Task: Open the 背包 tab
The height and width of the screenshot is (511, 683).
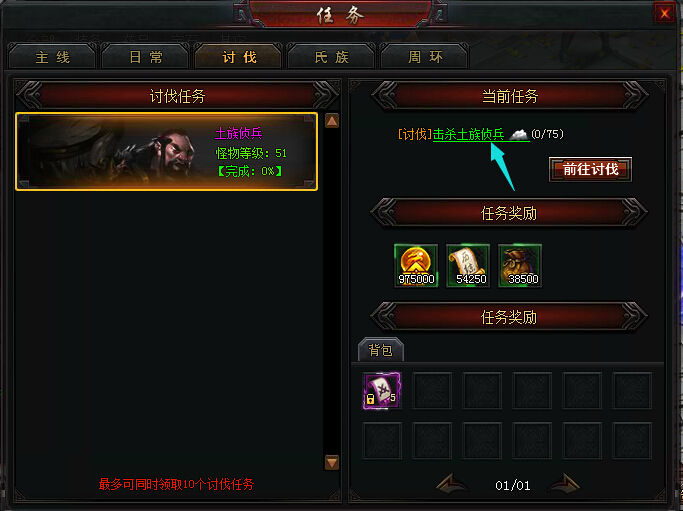Action: click(381, 350)
